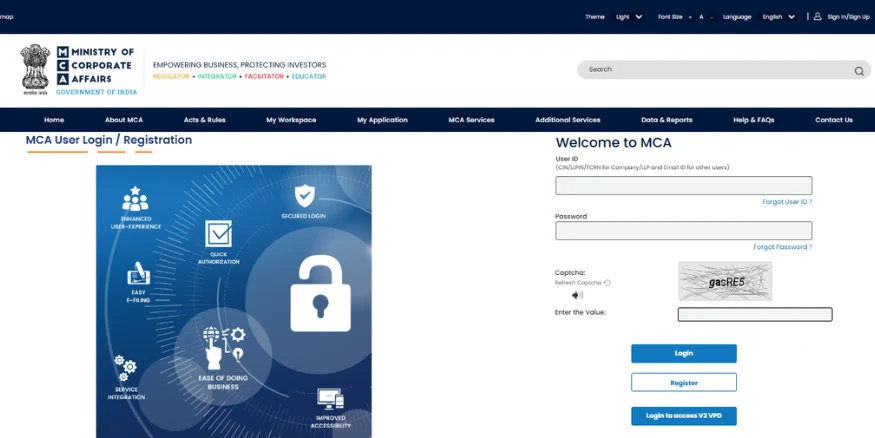Click the Register button
The width and height of the screenshot is (875, 438).
point(684,383)
